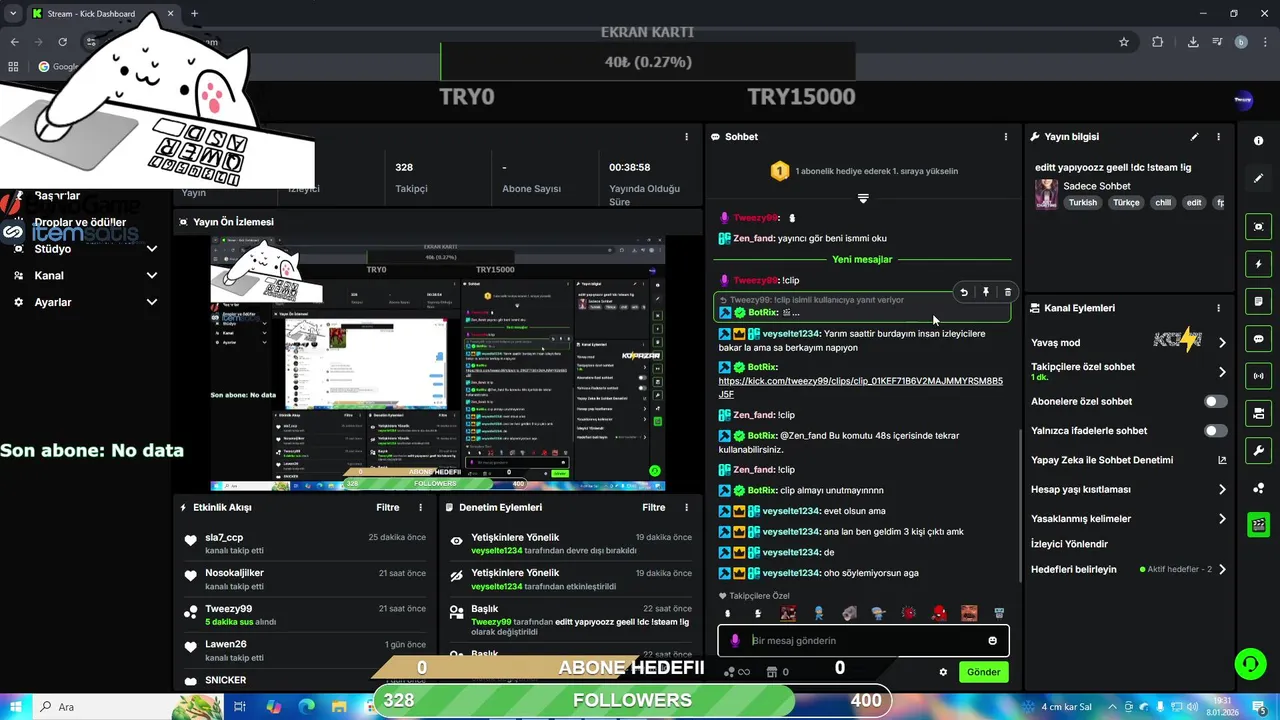Viewport: 1280px width, 720px height.
Task: Open the Etkinlik Akışı three-dot menu
Action: 421,508
